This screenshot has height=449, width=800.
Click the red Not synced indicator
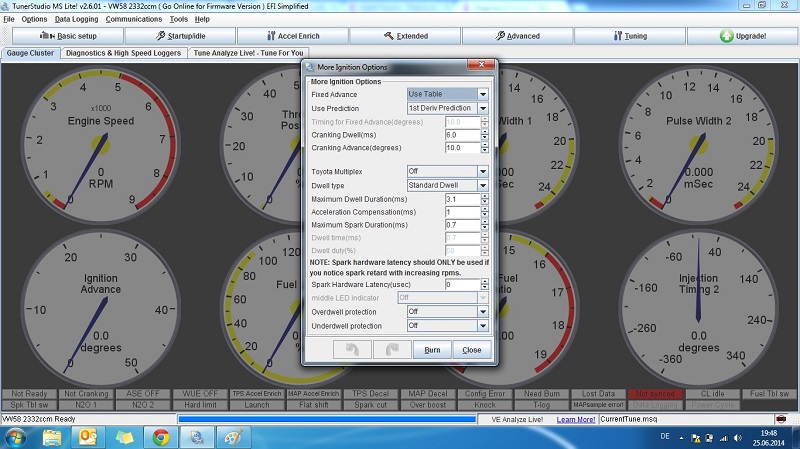pos(656,394)
